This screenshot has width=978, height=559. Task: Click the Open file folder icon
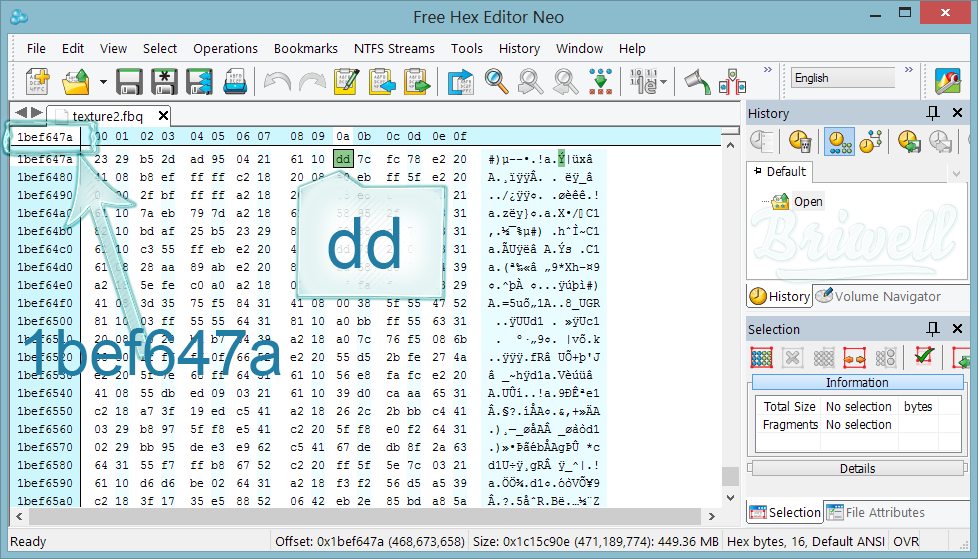coord(76,82)
